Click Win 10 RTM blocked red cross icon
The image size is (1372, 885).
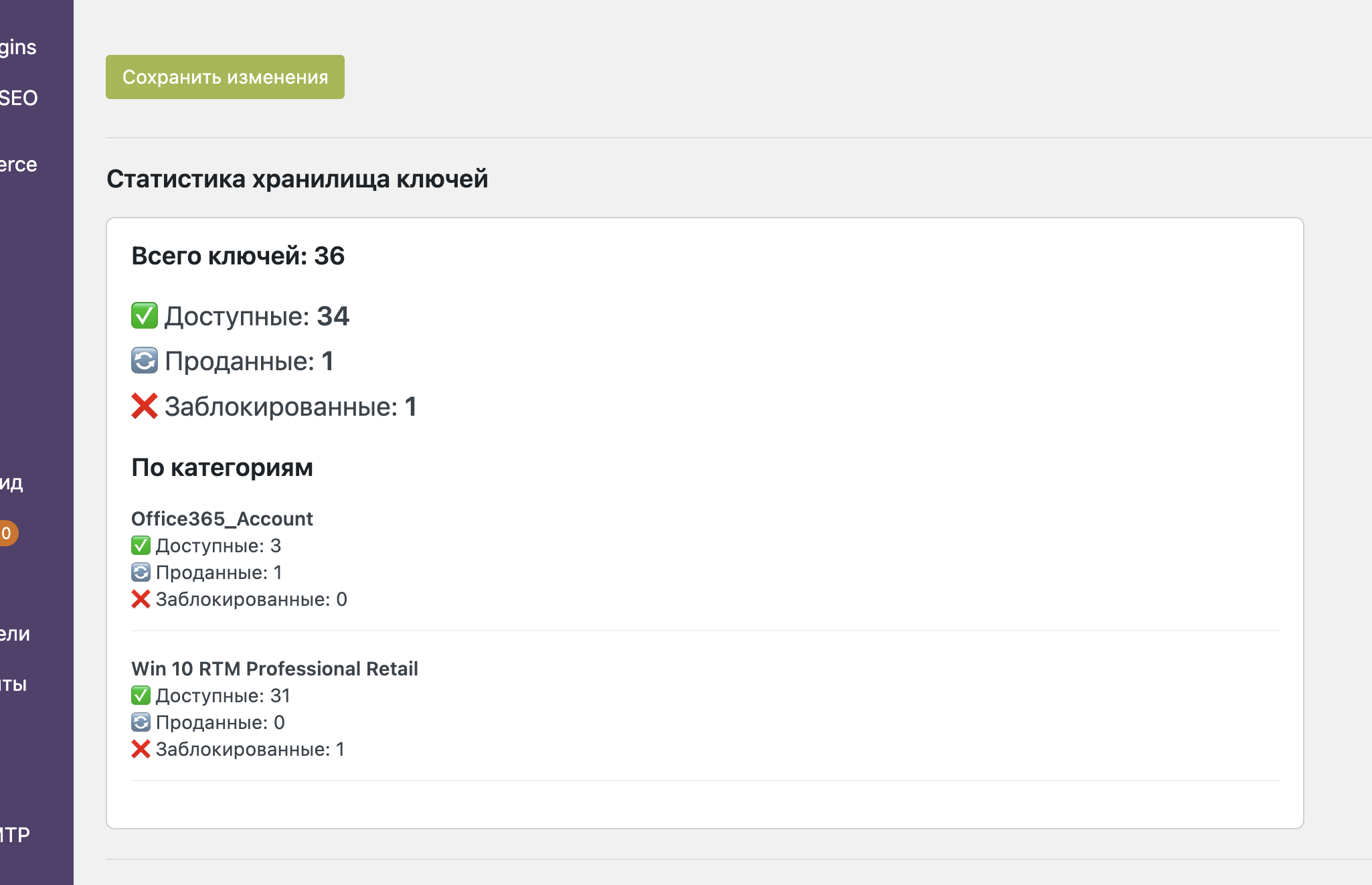(x=141, y=749)
